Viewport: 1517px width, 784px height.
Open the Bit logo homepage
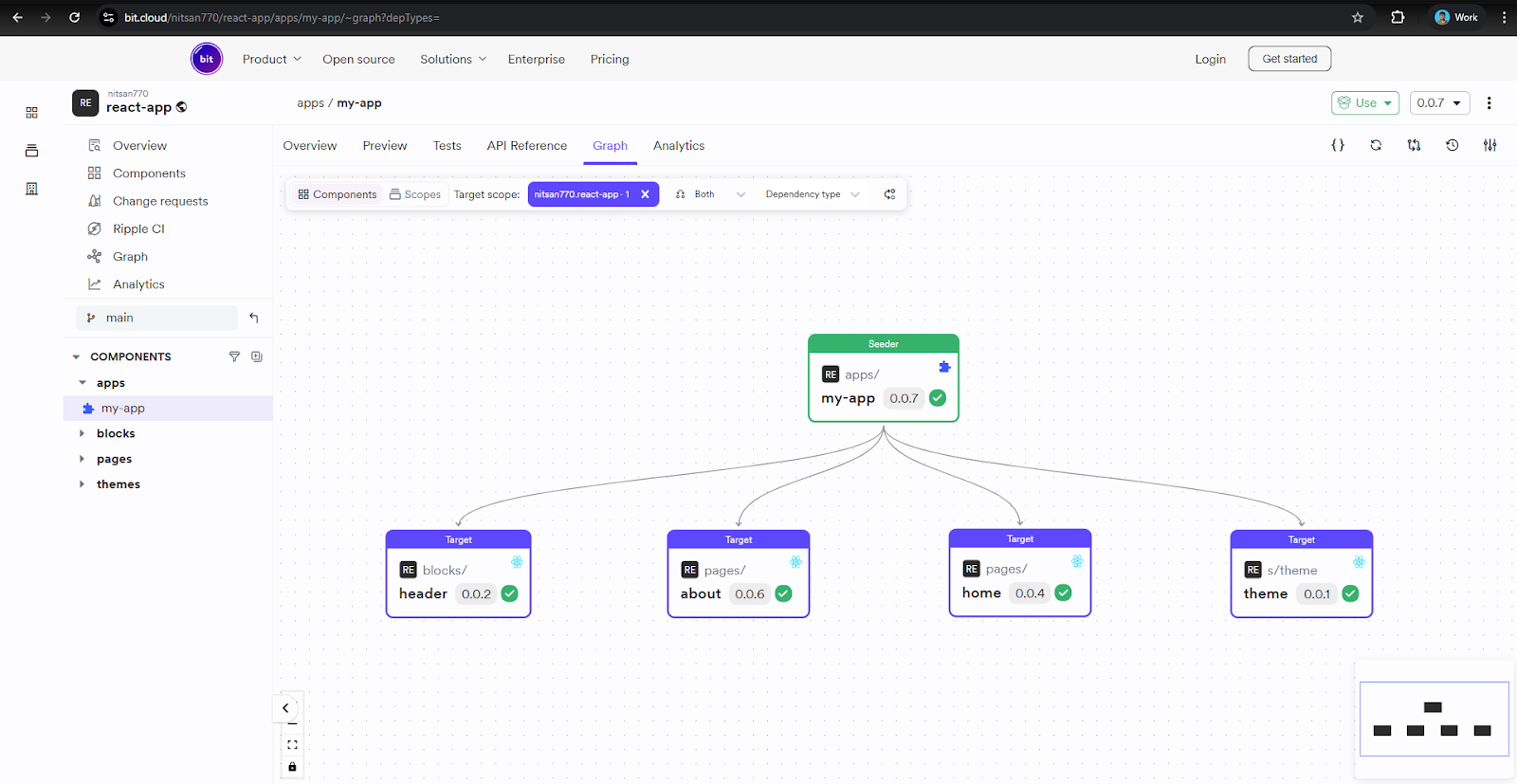(207, 59)
